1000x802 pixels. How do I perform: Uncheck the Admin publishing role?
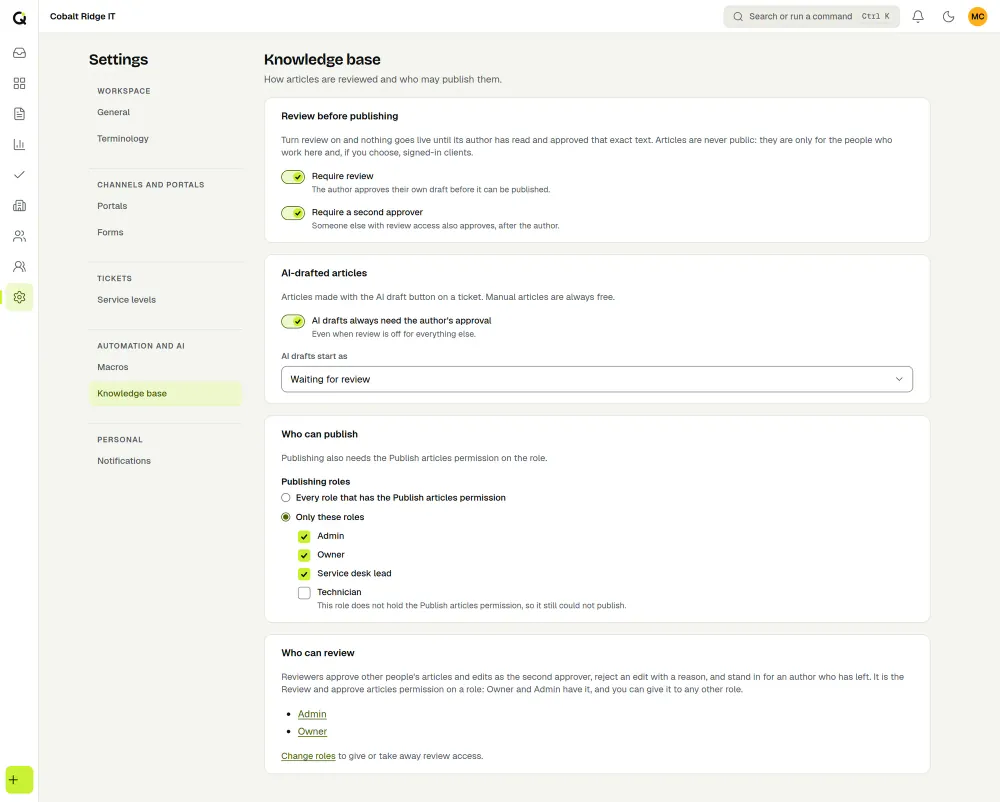(x=304, y=537)
